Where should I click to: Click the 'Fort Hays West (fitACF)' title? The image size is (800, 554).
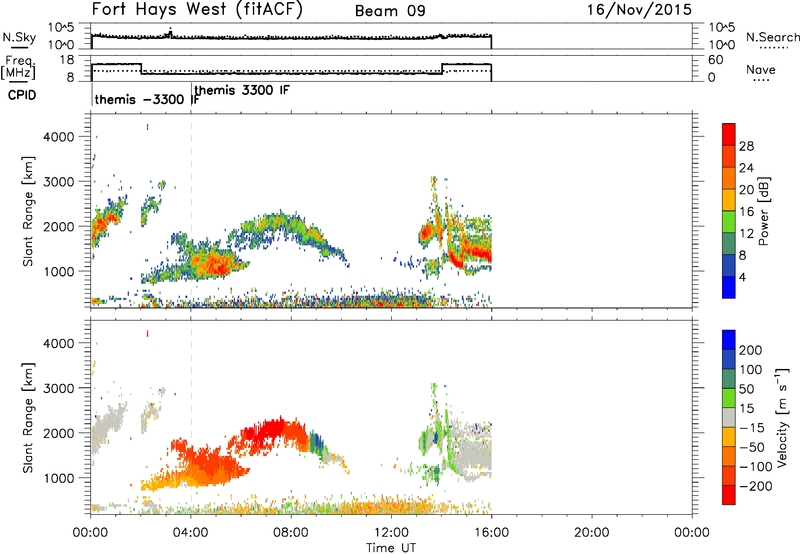point(196,10)
